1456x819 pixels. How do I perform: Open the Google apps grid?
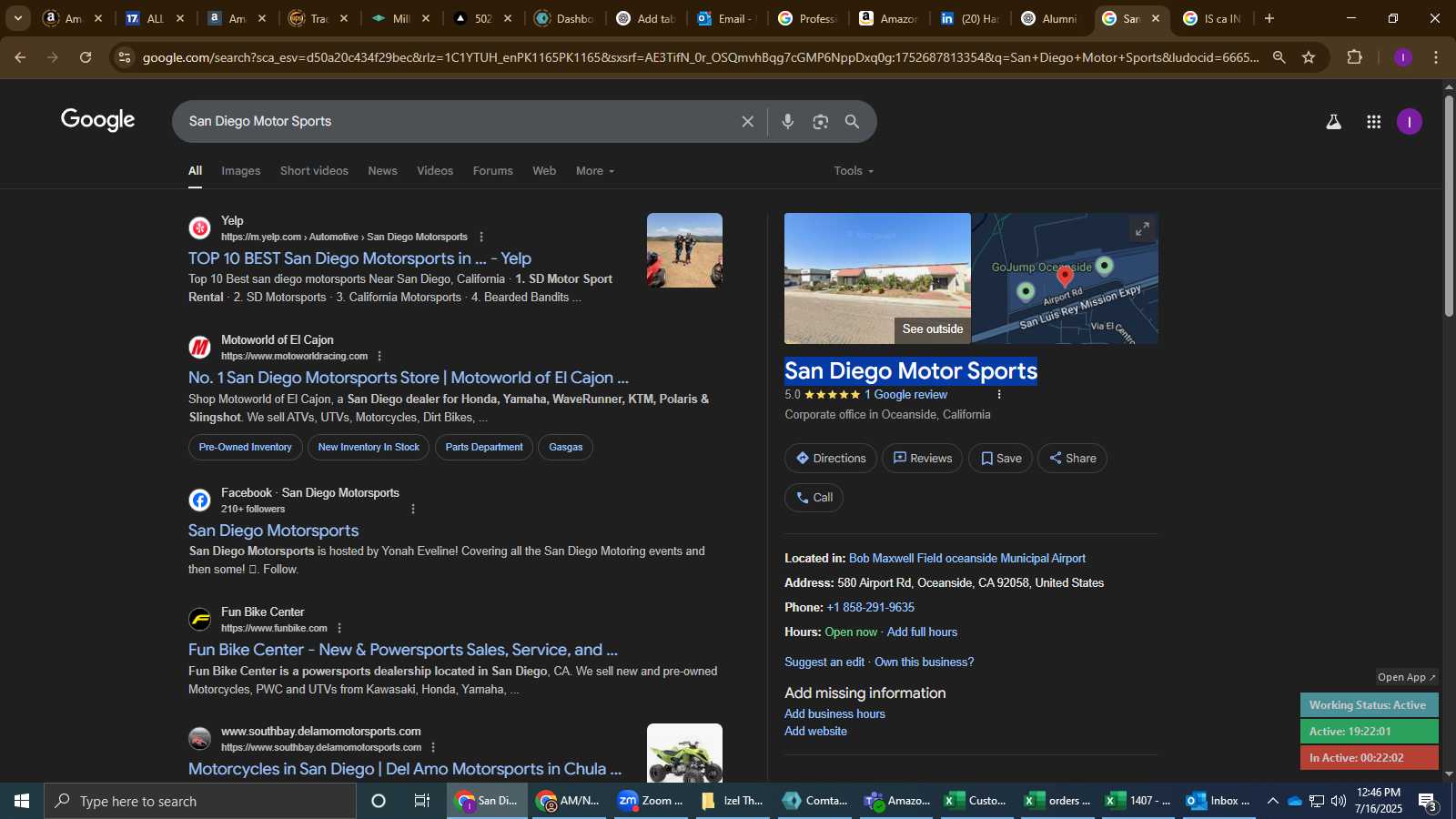pyautogui.click(x=1374, y=122)
